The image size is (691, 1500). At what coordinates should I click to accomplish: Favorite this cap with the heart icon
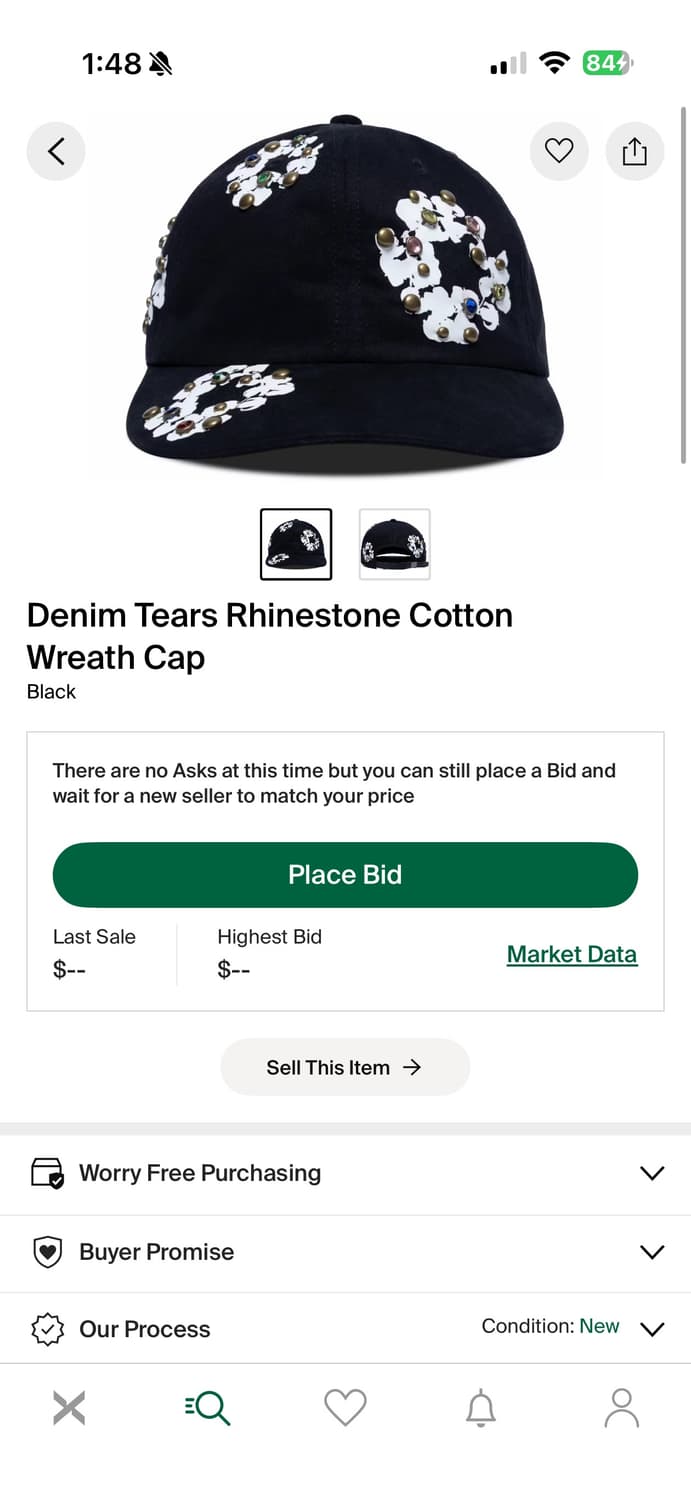[x=559, y=151]
